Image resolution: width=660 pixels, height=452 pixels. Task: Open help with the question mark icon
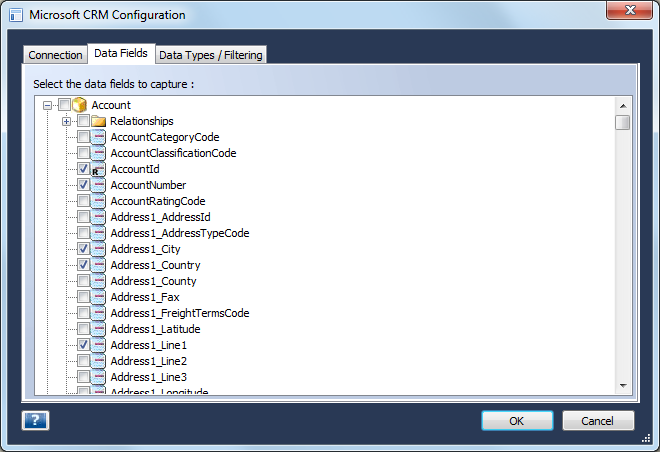[x=35, y=420]
